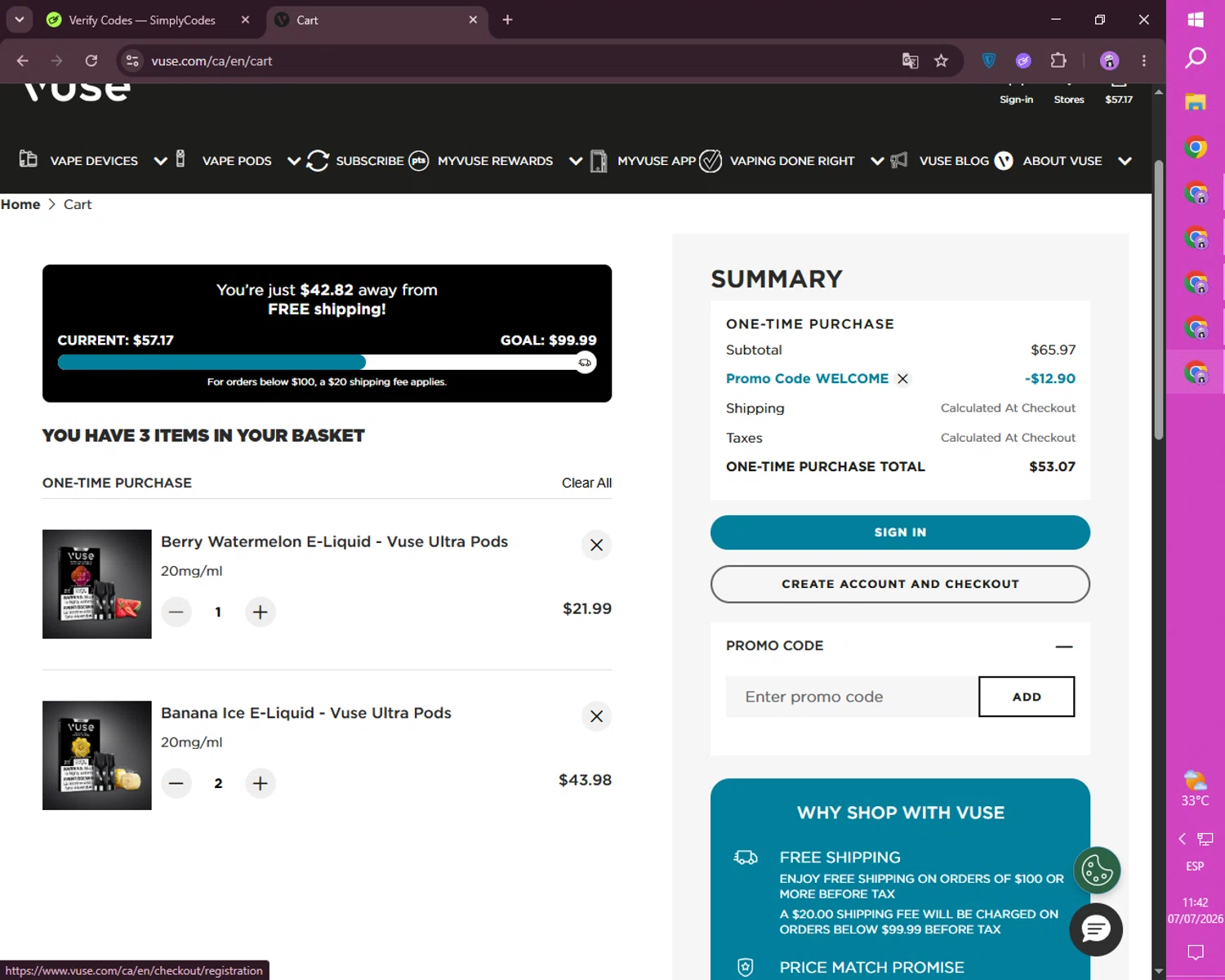Image resolution: width=1225 pixels, height=980 pixels.
Task: Remove Banana Ice item with X icon
Action: (596, 716)
